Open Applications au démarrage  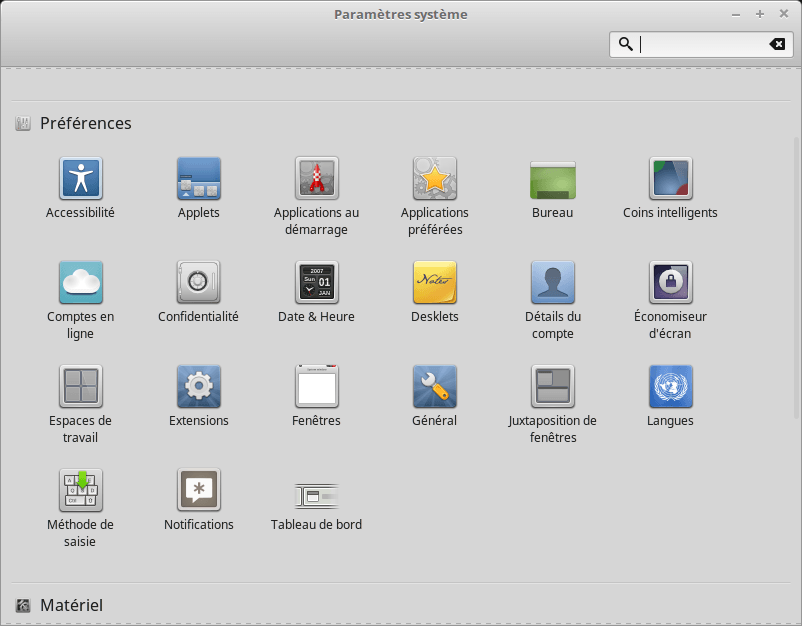tap(316, 179)
